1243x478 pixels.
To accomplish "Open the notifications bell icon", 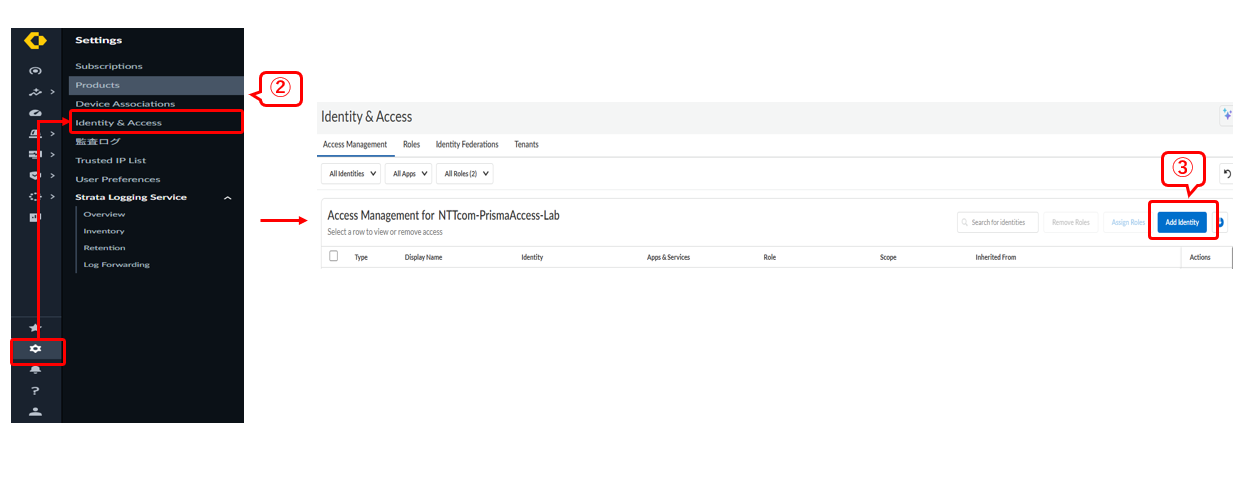I will [36, 369].
